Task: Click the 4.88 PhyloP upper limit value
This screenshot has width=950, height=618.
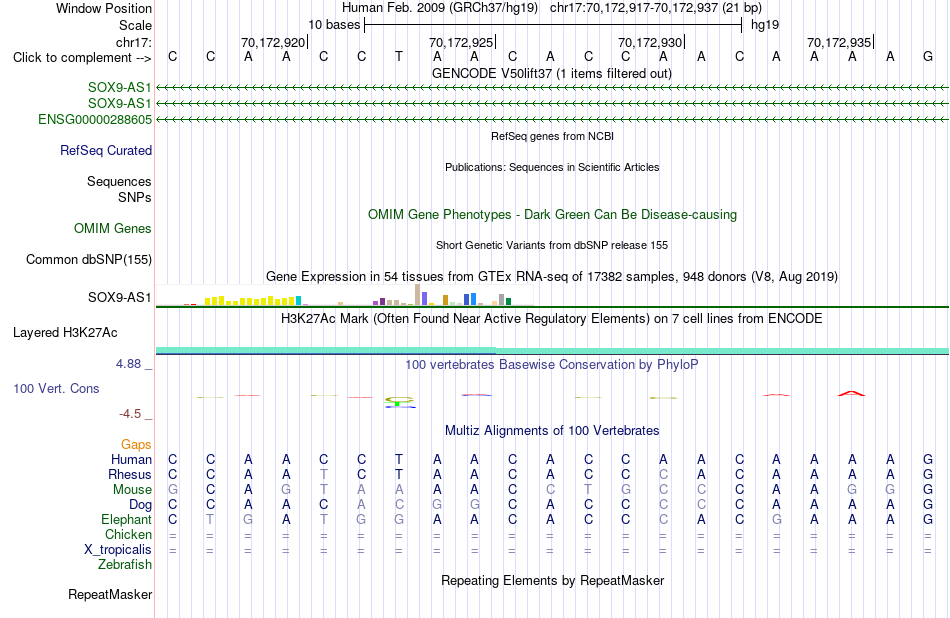Action: pos(128,364)
